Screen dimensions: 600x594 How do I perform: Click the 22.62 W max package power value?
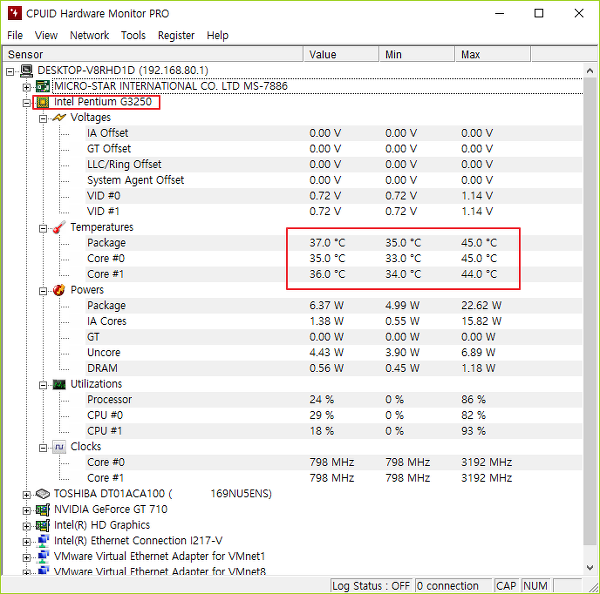(481, 305)
